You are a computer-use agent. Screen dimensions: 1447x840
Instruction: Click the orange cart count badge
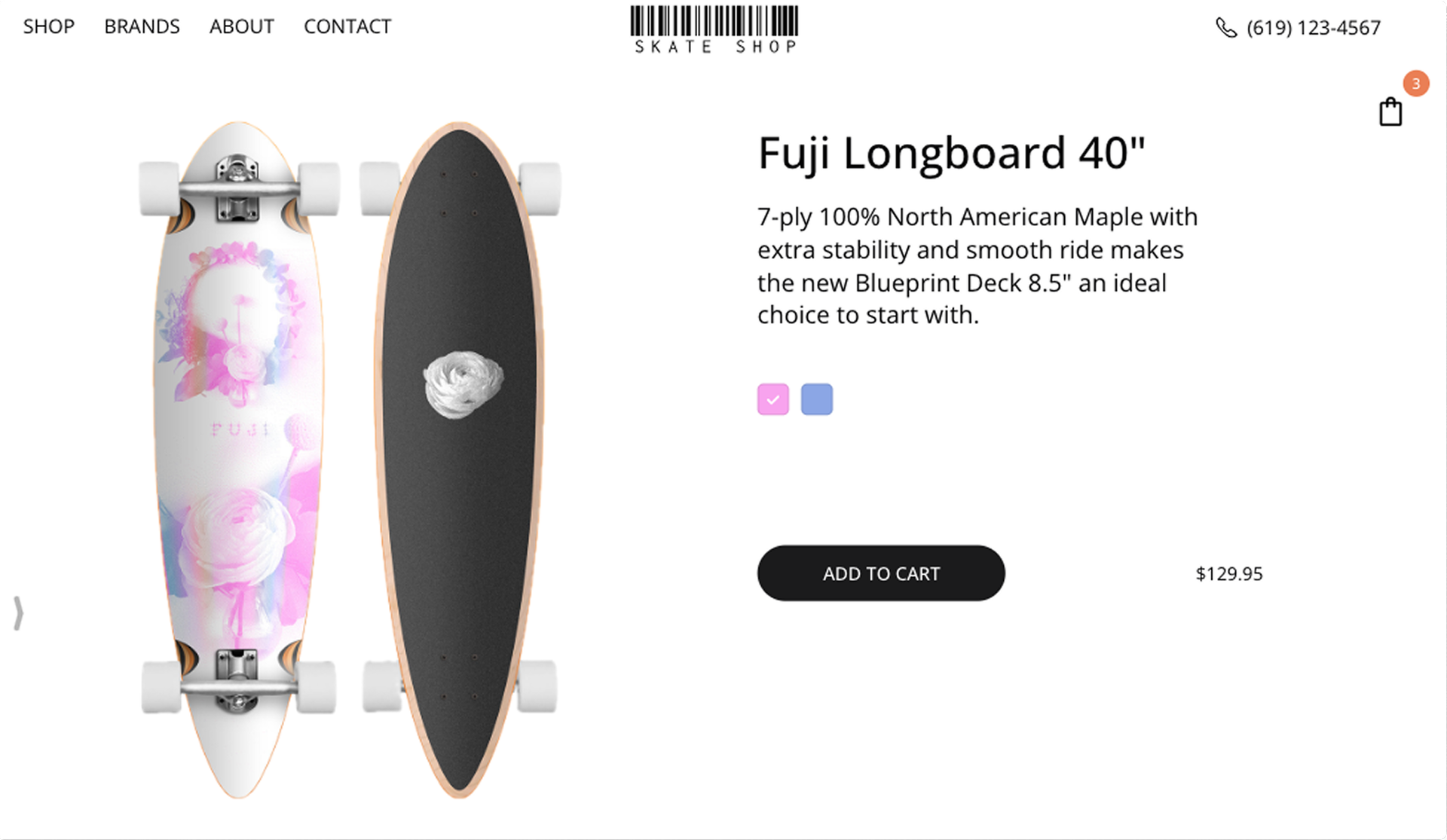1416,84
